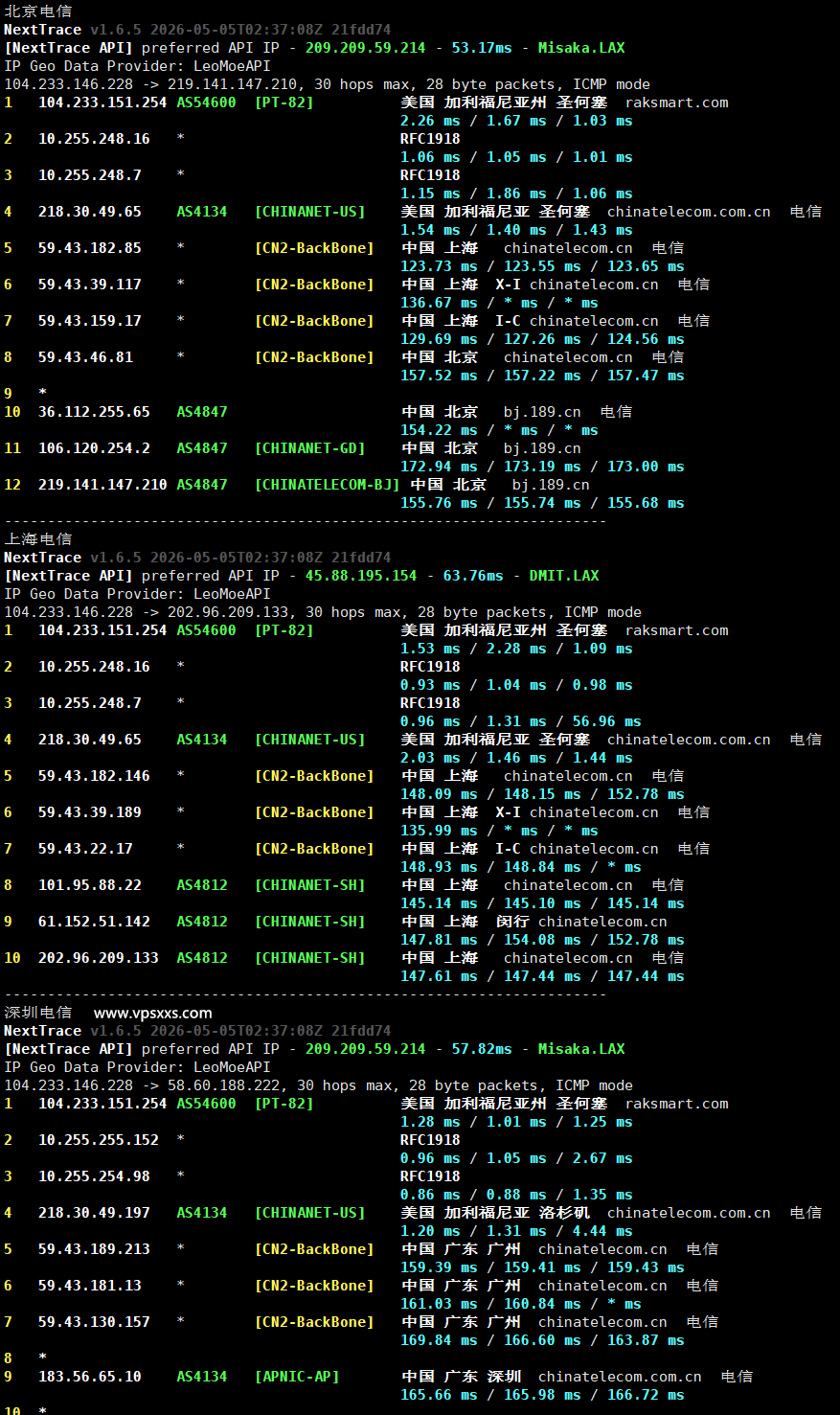
Task: Click the DMIT.LAX node name
Action: (x=564, y=576)
